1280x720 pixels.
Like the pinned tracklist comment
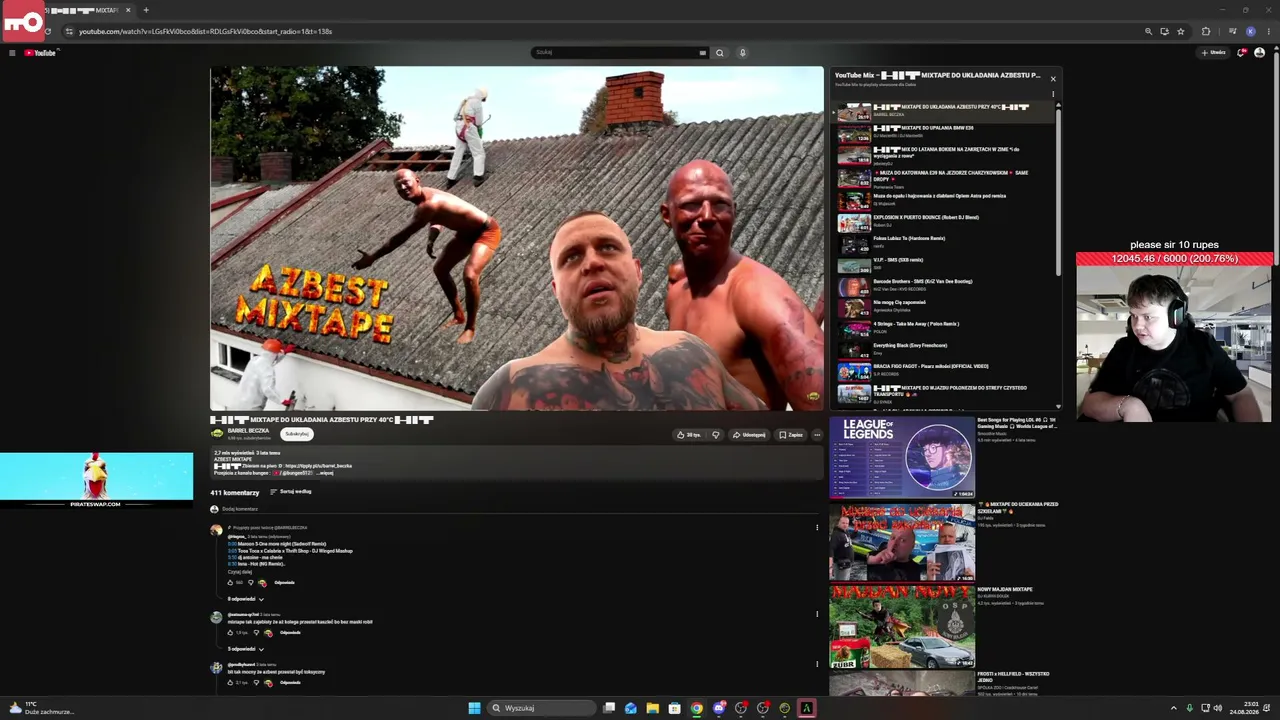coord(231,582)
